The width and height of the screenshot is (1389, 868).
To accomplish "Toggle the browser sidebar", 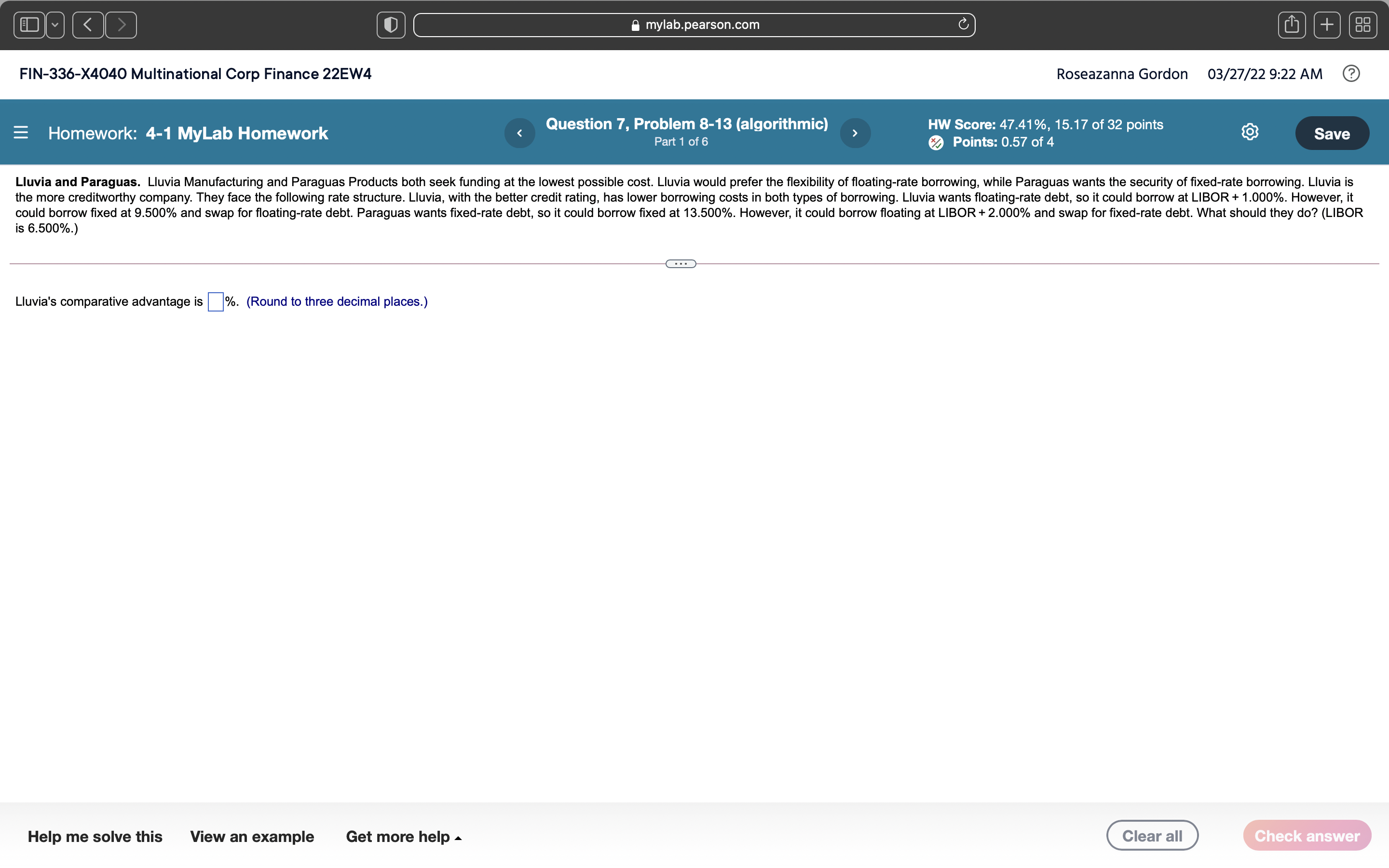I will [29, 25].
